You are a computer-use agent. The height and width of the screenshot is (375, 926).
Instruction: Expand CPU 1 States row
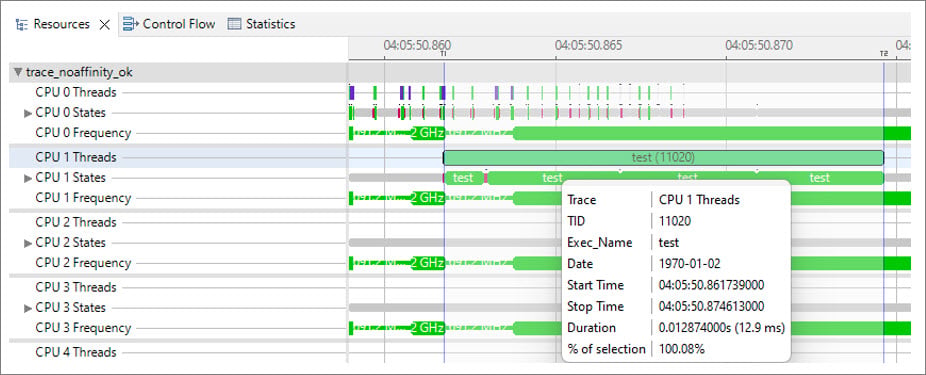click(28, 178)
